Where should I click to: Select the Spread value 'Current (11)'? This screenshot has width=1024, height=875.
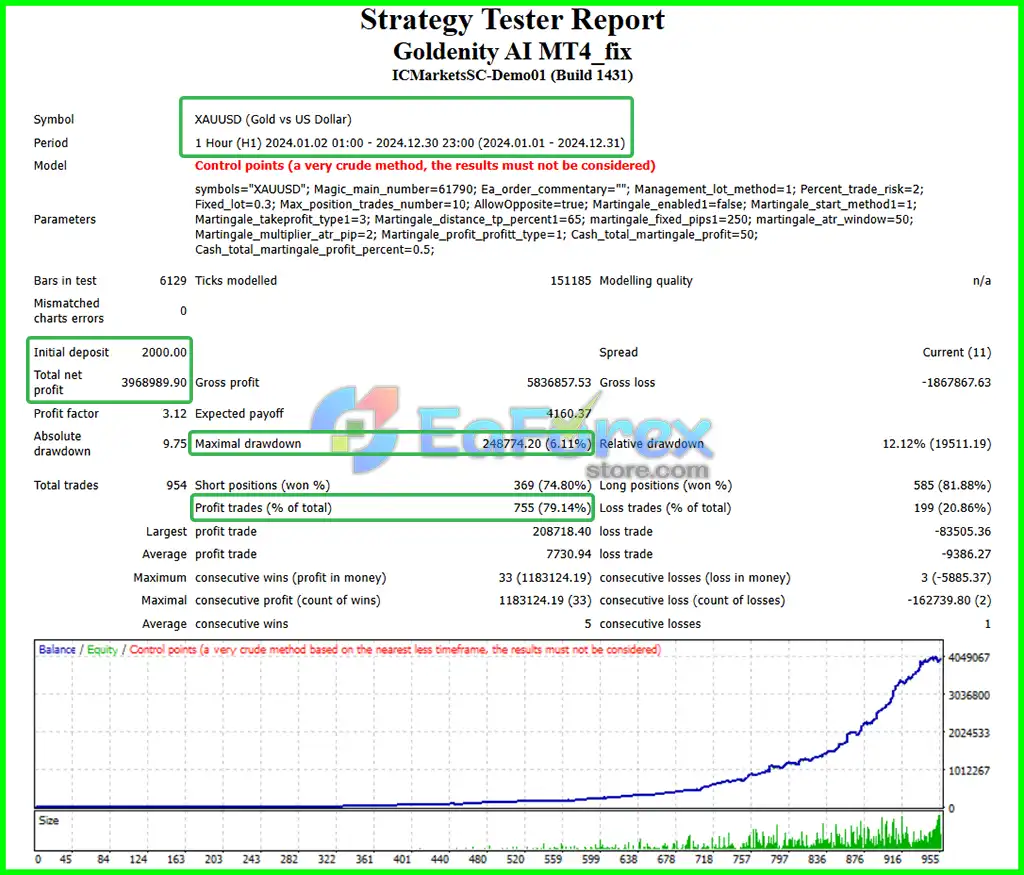(x=957, y=353)
